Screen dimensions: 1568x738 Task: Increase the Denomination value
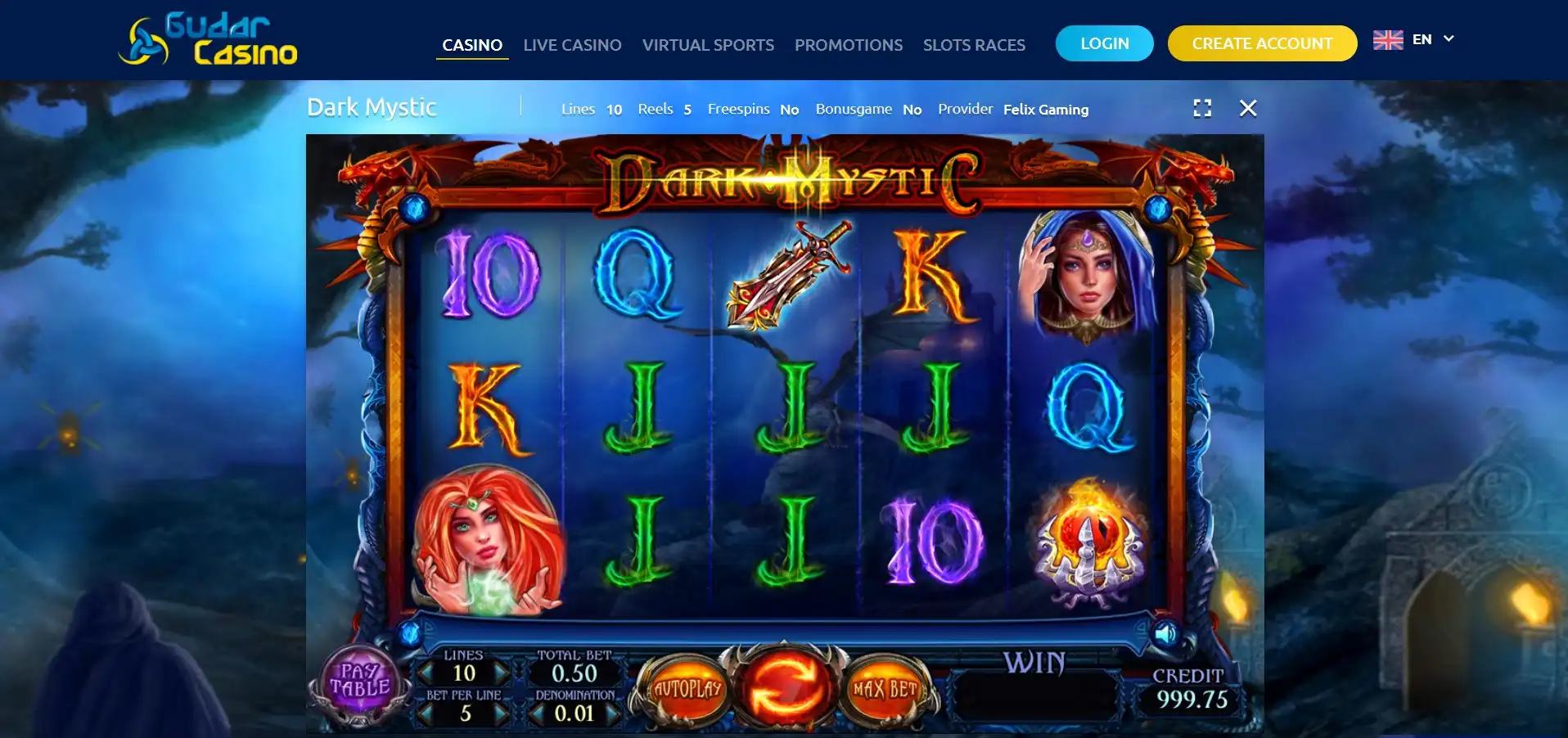pos(611,713)
